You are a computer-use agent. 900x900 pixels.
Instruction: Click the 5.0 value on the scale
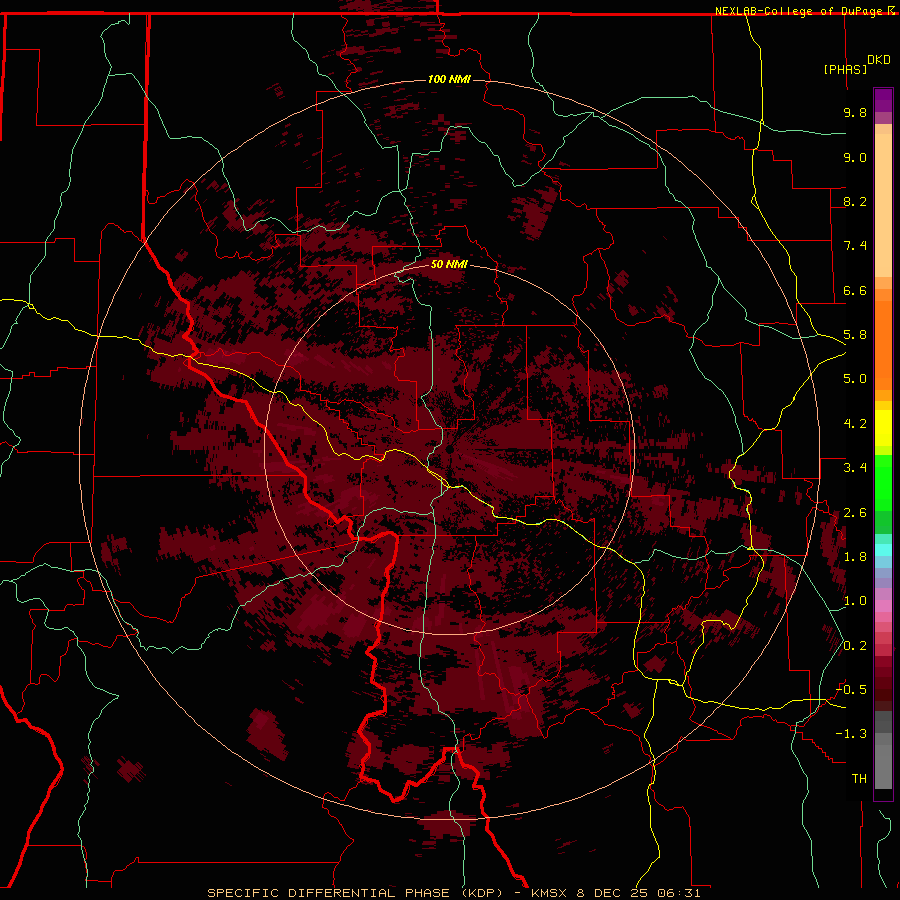(x=855, y=379)
